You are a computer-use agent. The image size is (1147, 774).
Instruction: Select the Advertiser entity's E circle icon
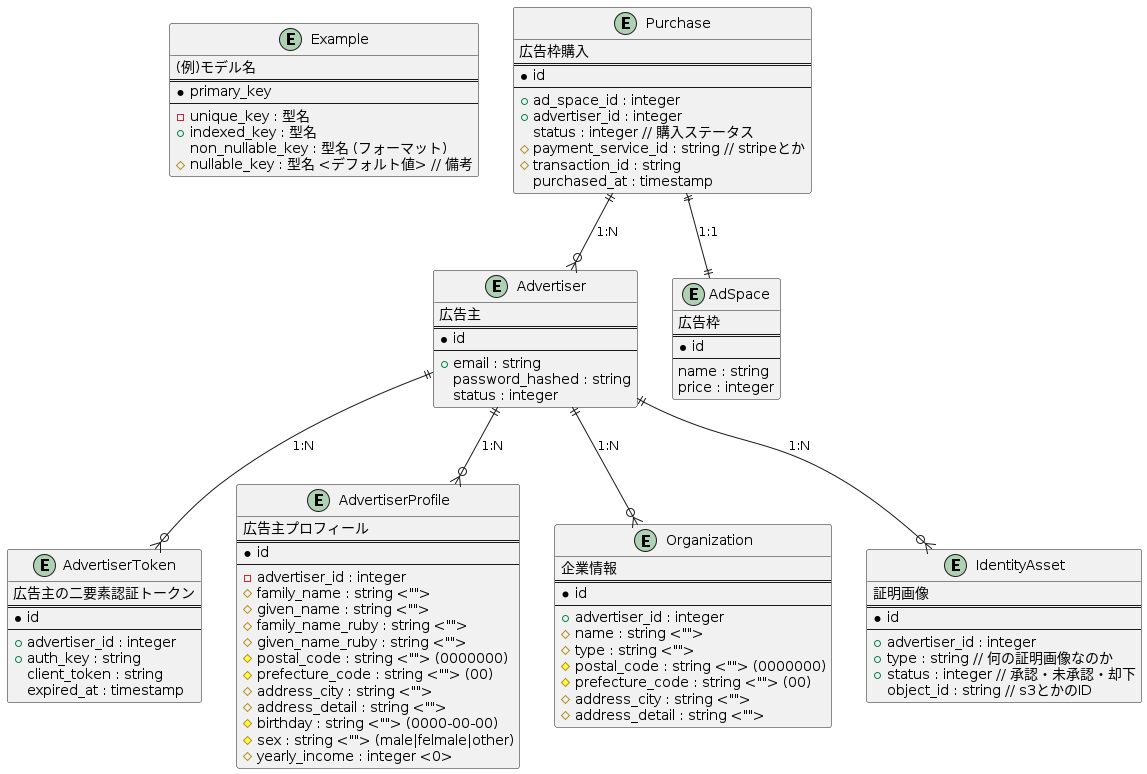pos(499,286)
